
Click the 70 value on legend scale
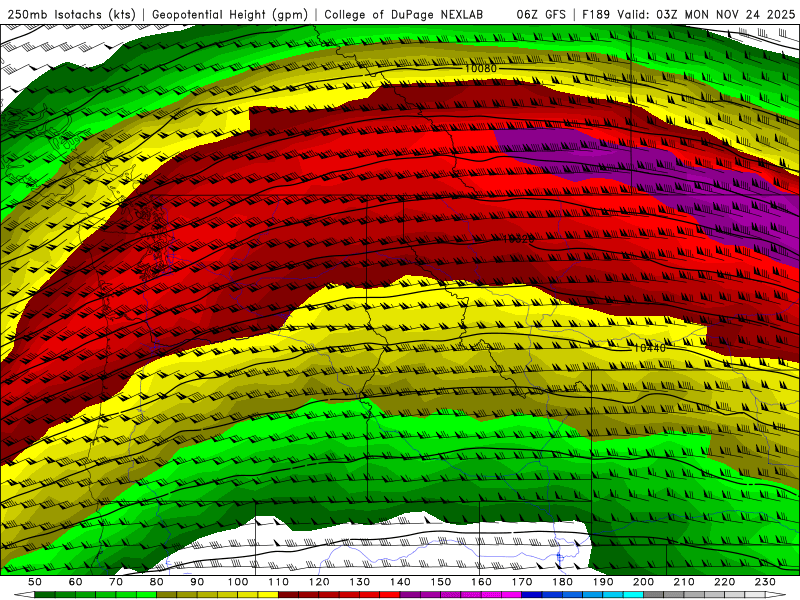click(x=116, y=582)
